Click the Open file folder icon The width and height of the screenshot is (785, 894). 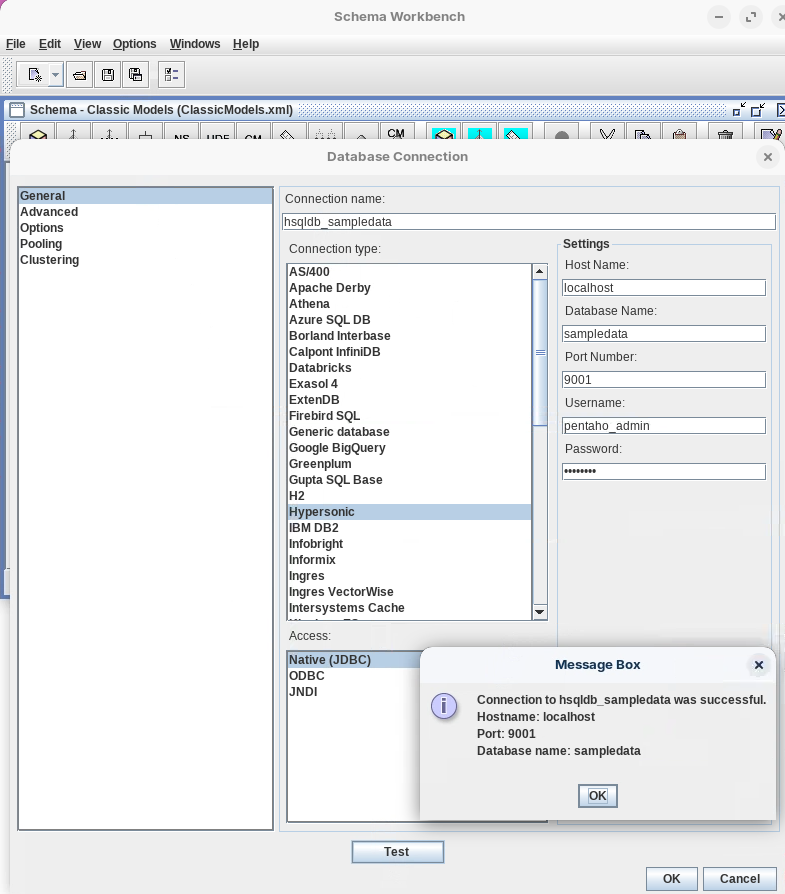tap(80, 75)
